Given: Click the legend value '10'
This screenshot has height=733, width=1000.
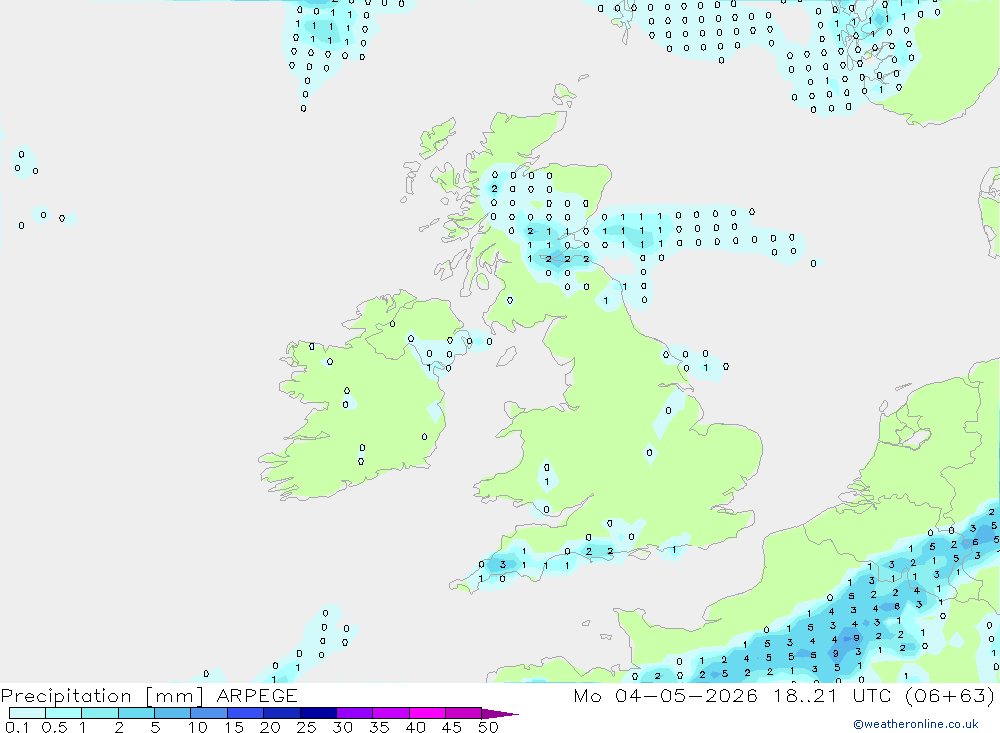Looking at the screenshot, I should click(x=198, y=727).
